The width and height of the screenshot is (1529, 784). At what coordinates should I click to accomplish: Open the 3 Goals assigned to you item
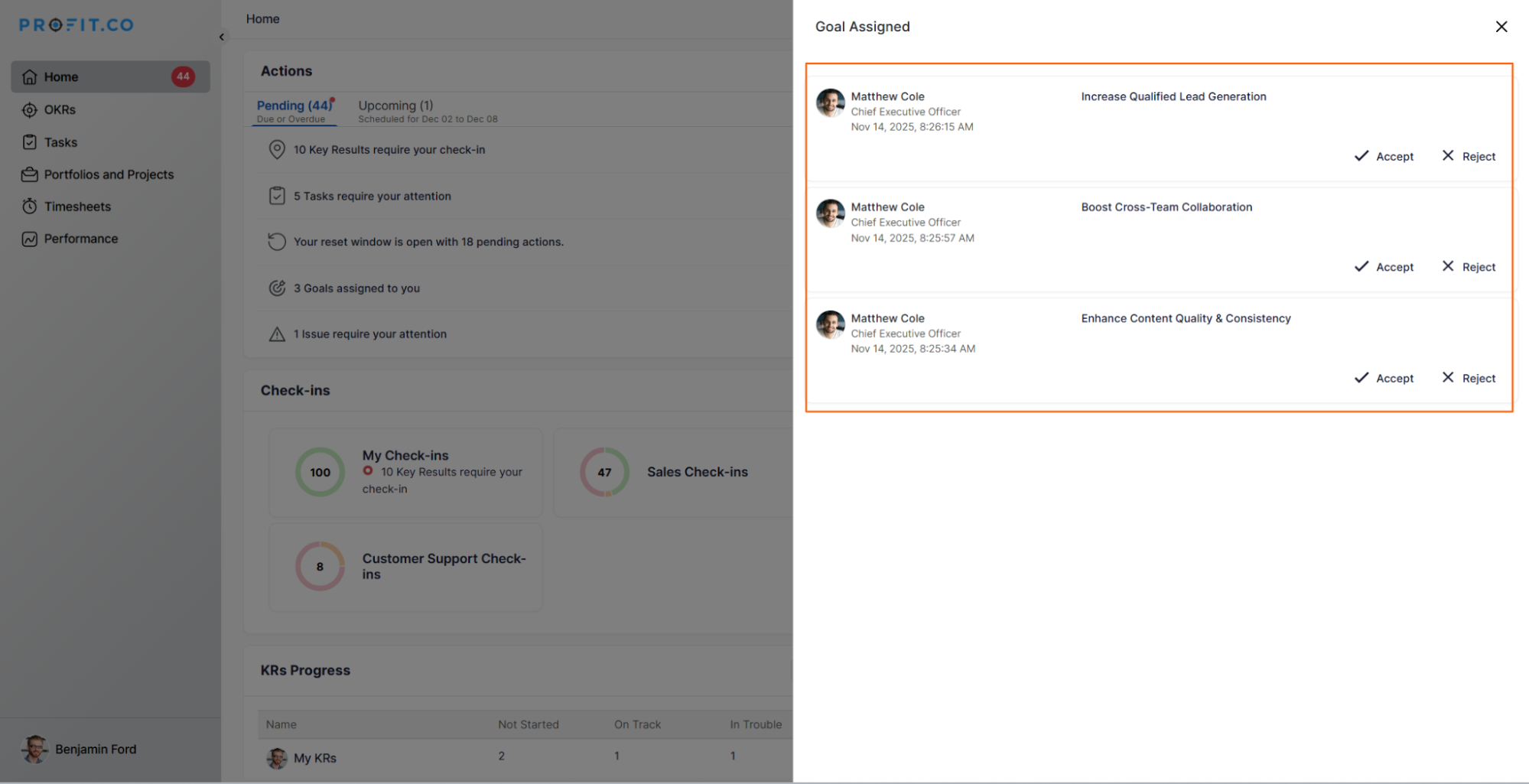[356, 288]
